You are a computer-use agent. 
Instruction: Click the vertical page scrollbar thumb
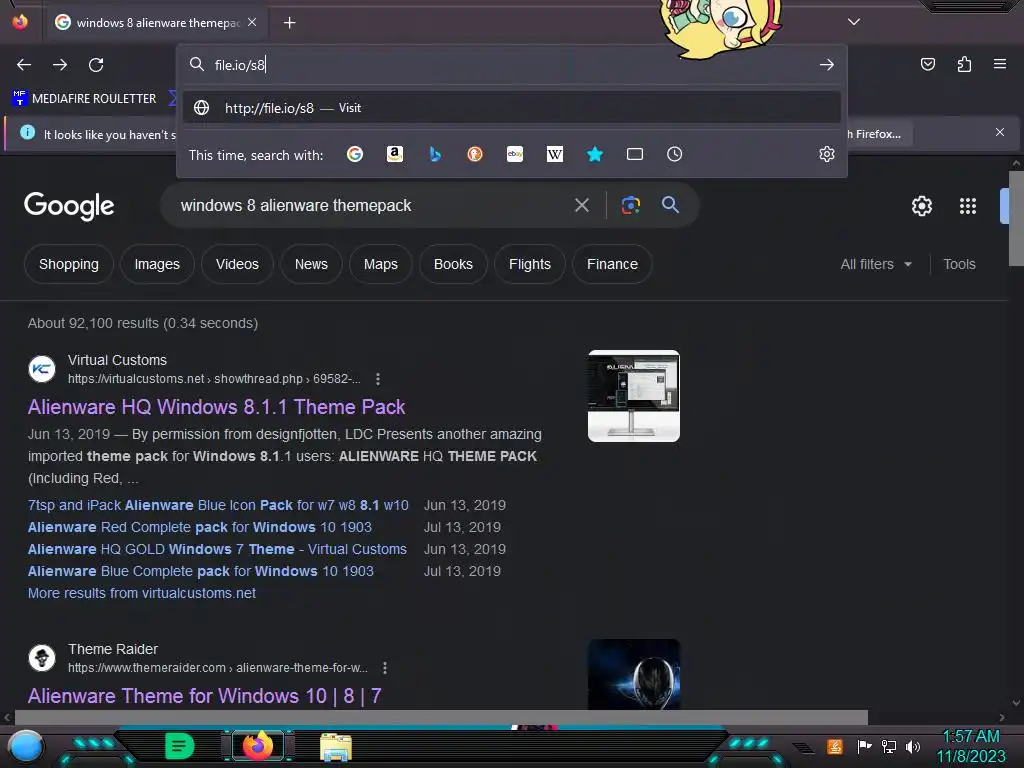[1016, 219]
